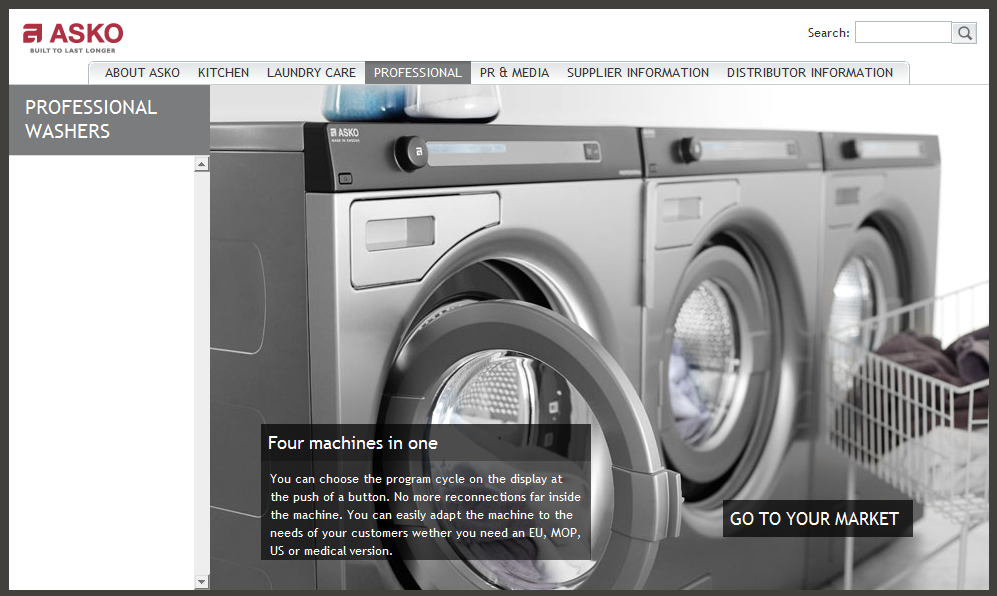
Task: Click the Search: label
Action: tap(829, 33)
